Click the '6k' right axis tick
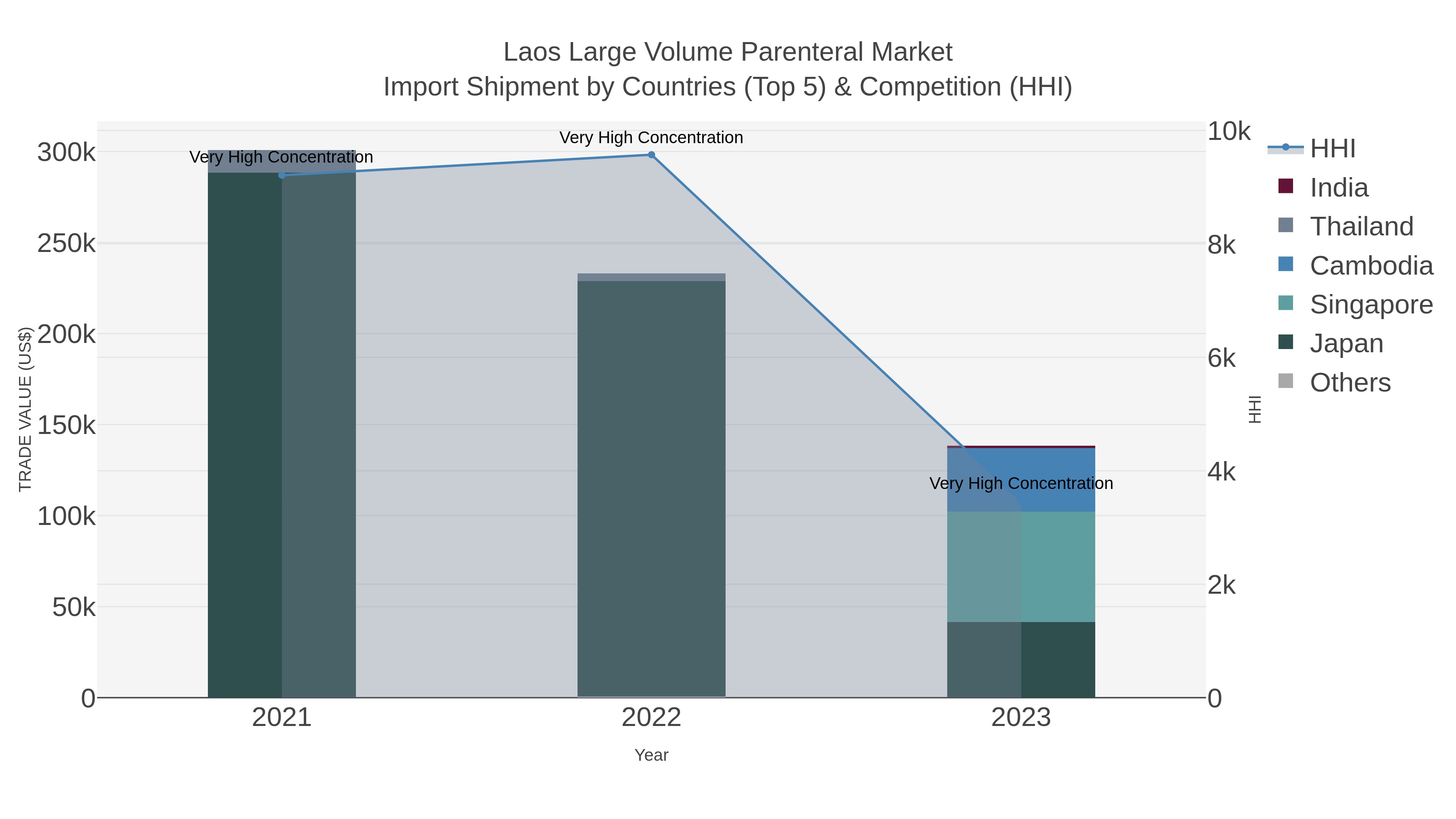 click(x=1222, y=358)
